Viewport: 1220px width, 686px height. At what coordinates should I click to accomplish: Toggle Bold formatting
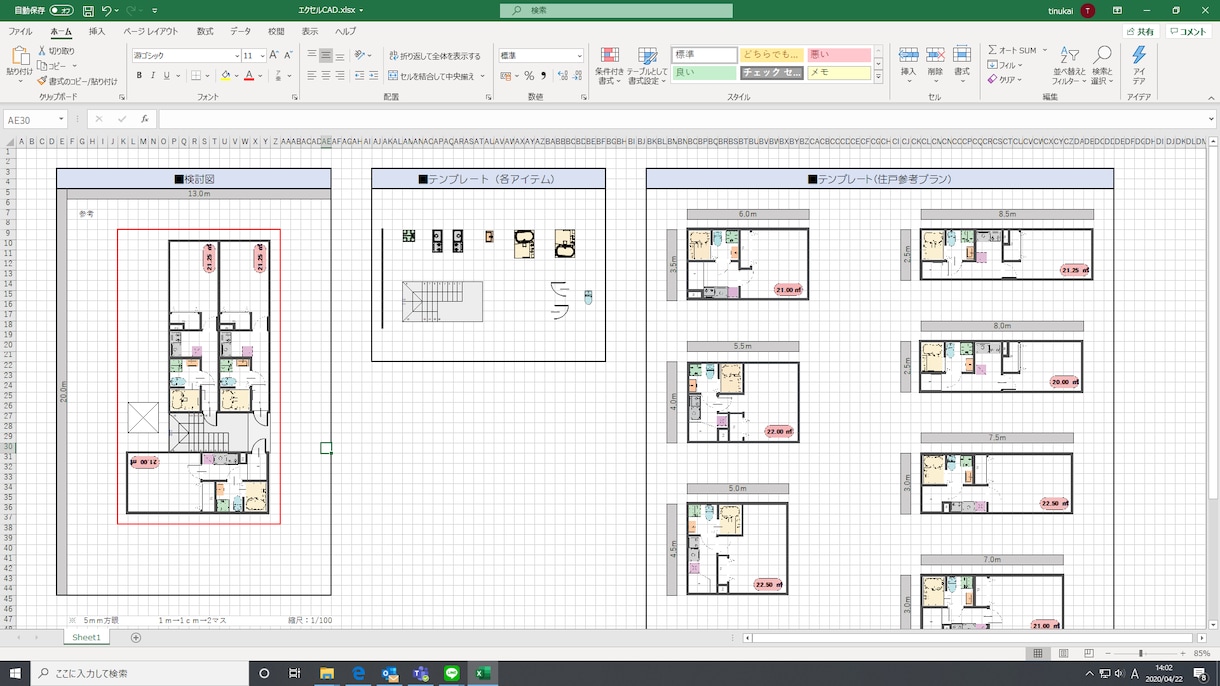point(139,76)
